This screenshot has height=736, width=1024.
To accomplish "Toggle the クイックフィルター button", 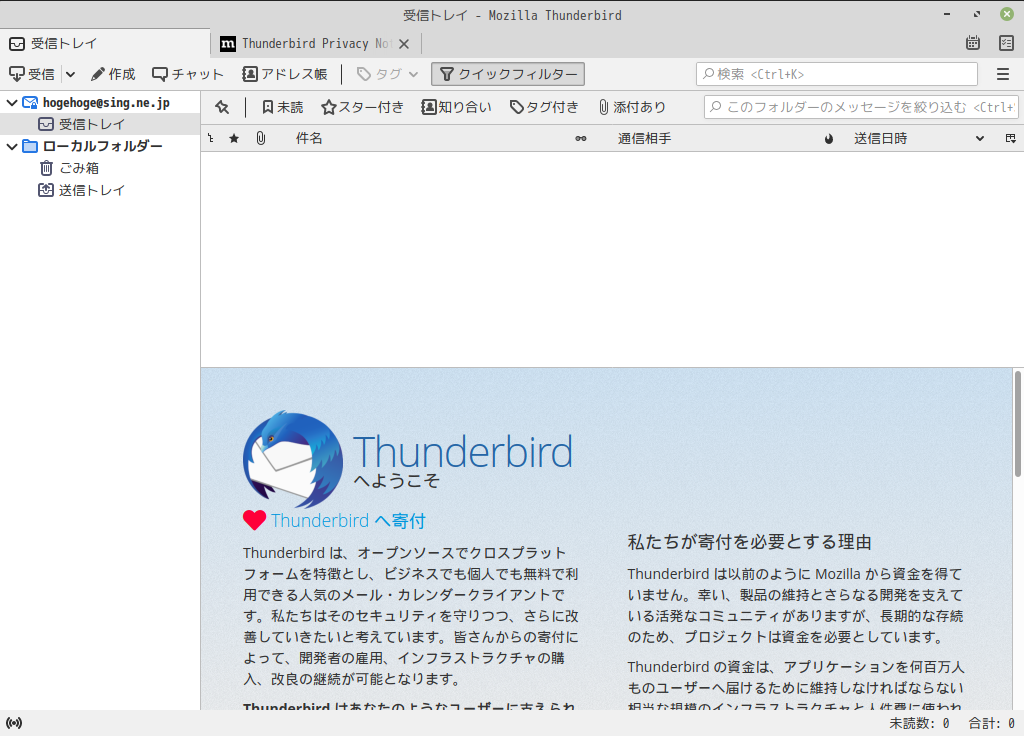I will click(508, 74).
